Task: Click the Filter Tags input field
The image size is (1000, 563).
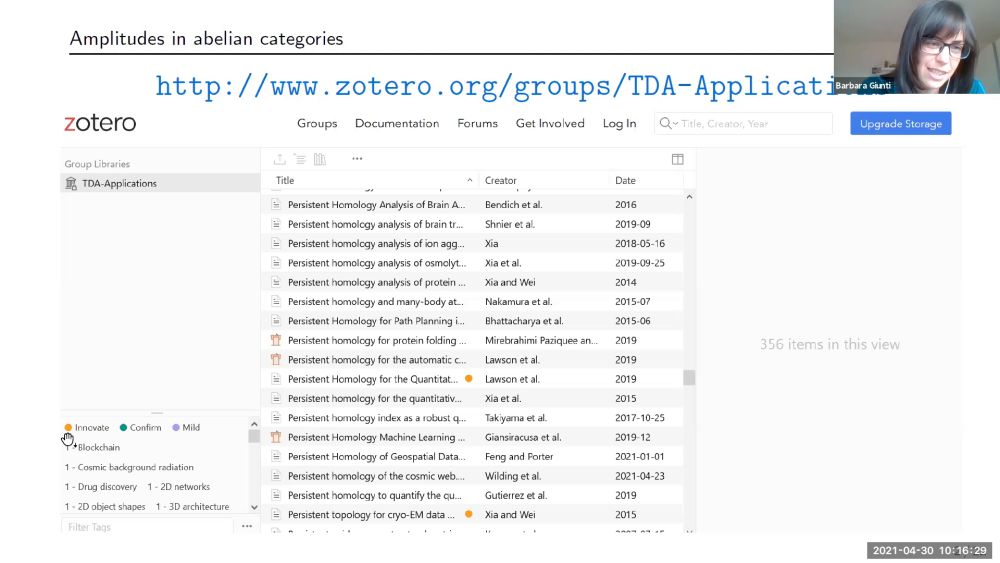Action: pyautogui.click(x=145, y=527)
